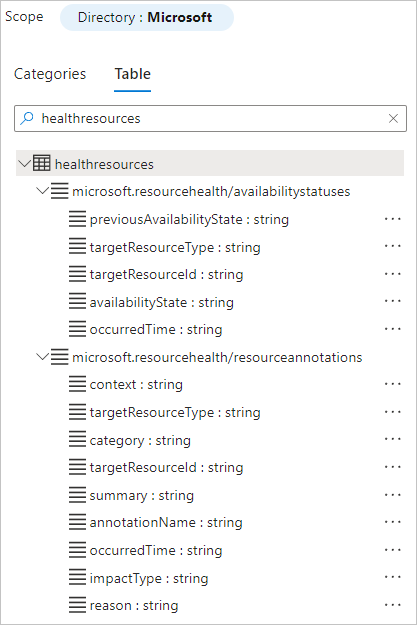
Task: Click into the table search field
Action: coord(210,118)
